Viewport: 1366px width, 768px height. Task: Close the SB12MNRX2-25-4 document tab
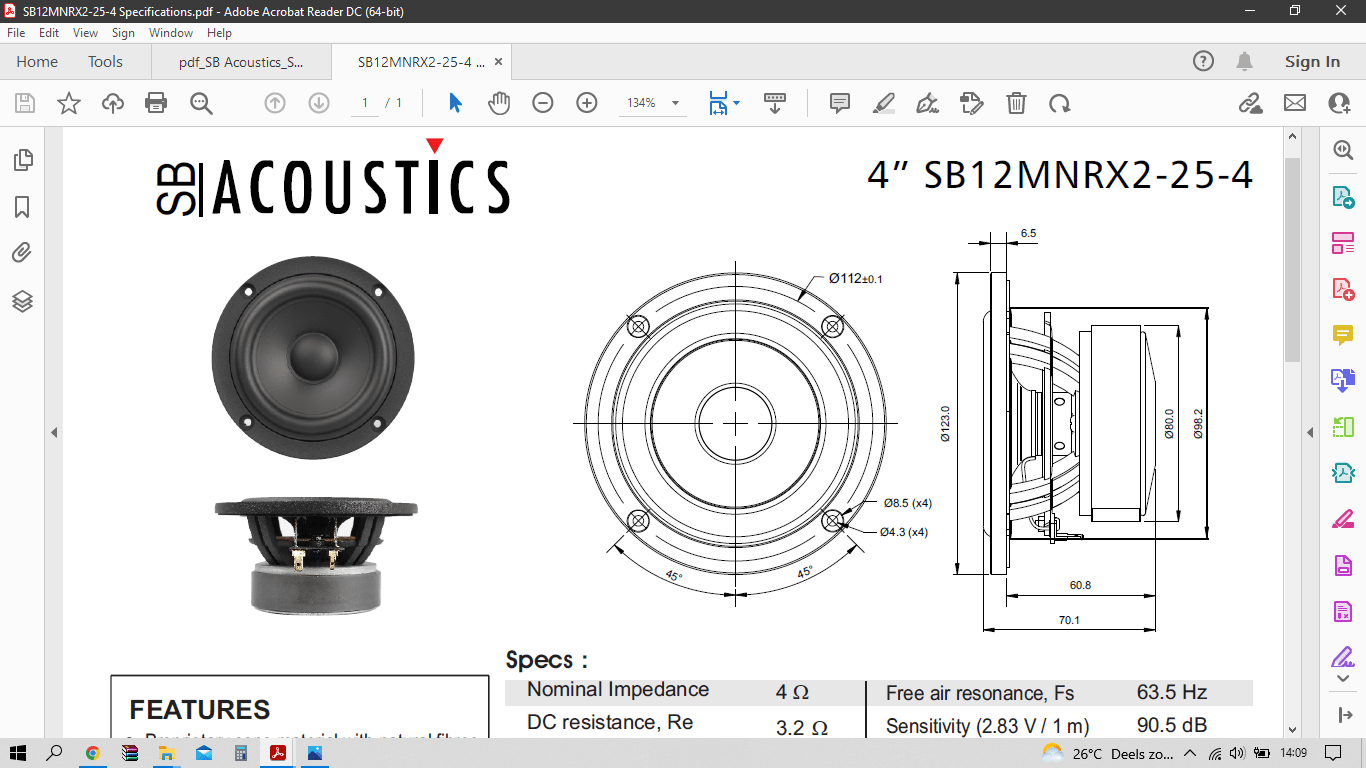pyautogui.click(x=498, y=62)
